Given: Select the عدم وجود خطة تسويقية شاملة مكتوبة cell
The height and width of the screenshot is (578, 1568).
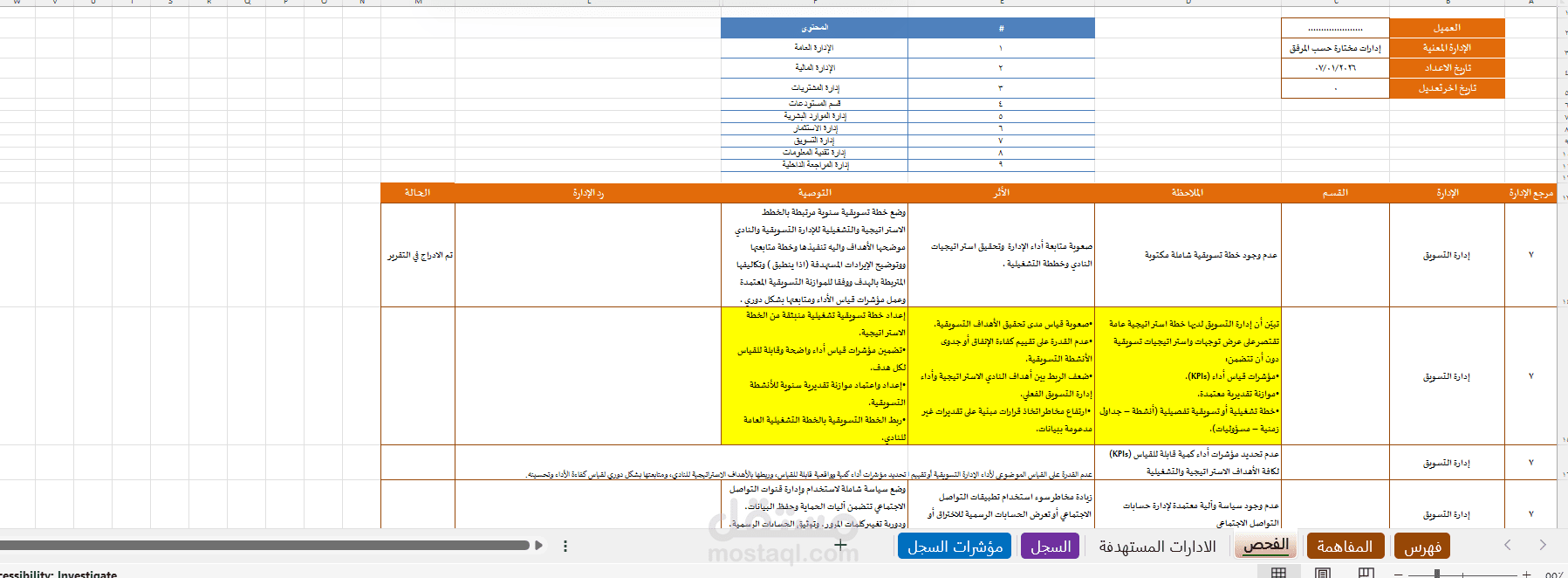Looking at the screenshot, I should [x=1188, y=255].
